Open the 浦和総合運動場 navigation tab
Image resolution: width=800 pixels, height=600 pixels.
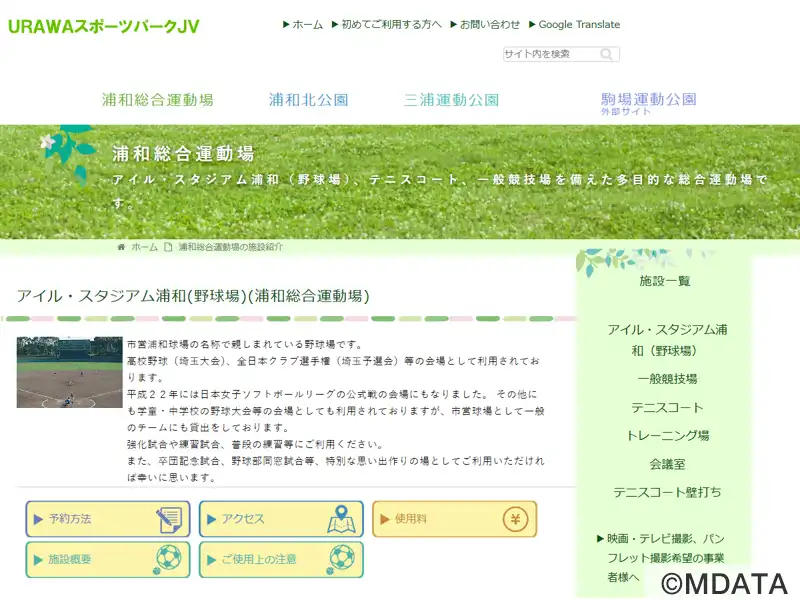[157, 100]
